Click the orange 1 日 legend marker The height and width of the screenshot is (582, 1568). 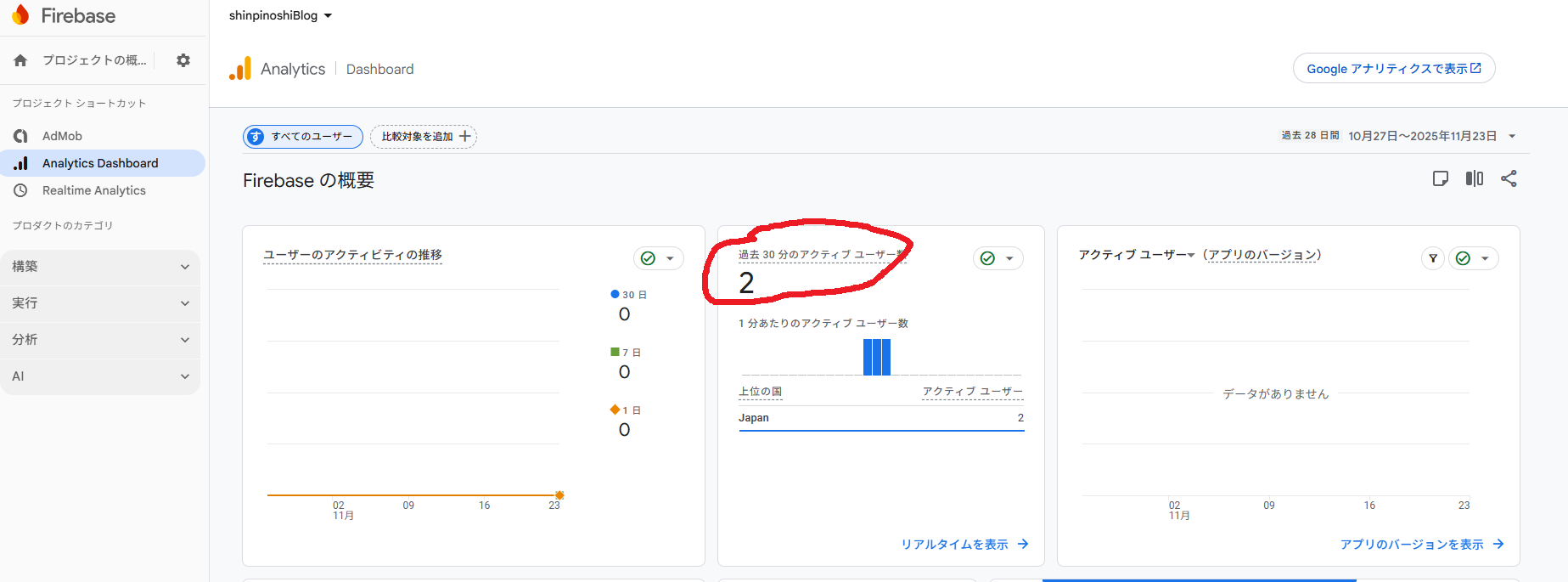coord(615,410)
